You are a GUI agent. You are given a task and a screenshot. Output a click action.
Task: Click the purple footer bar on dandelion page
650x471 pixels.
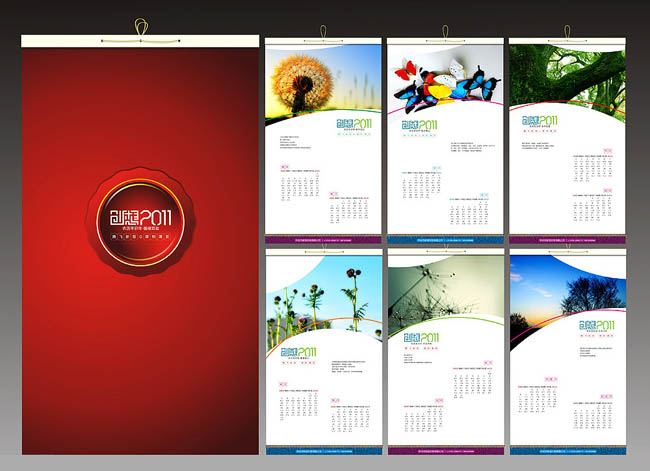click(323, 240)
